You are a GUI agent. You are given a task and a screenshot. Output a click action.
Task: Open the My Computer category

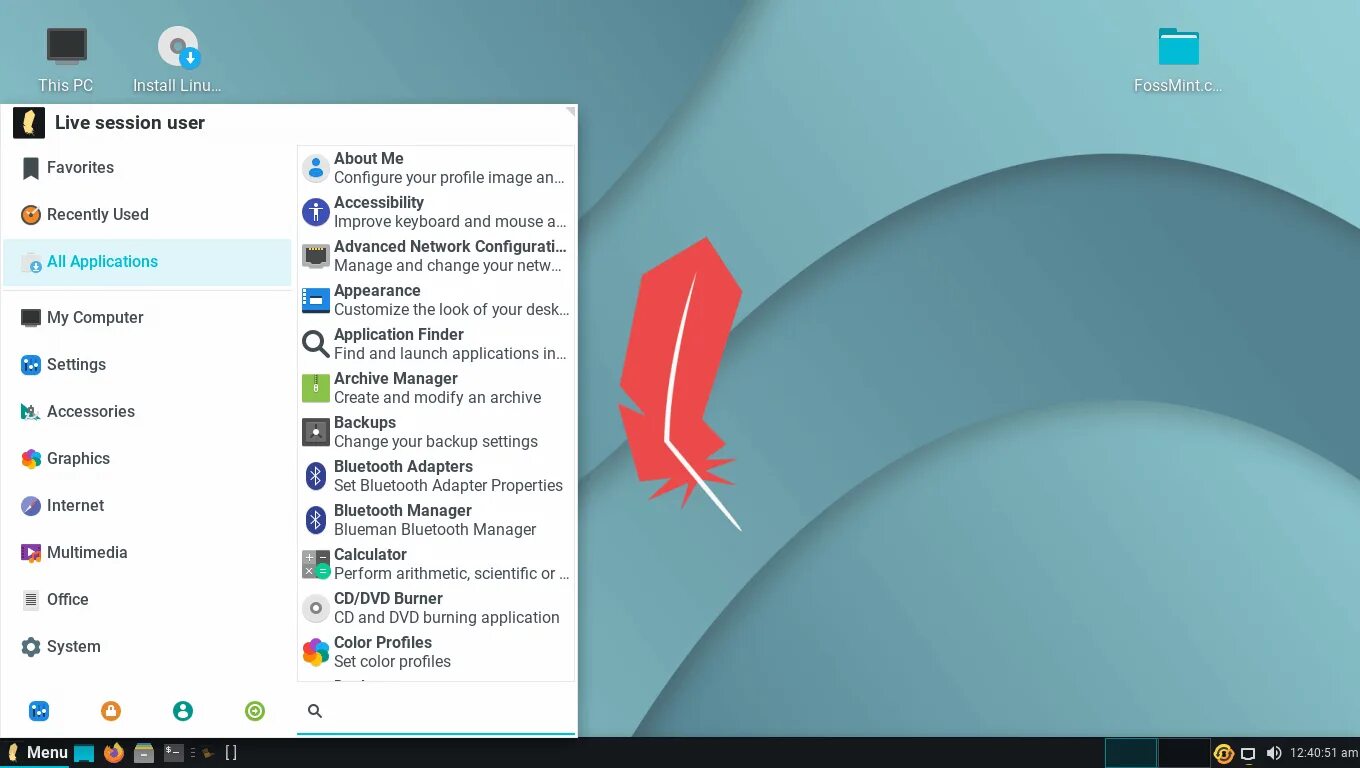(x=147, y=318)
